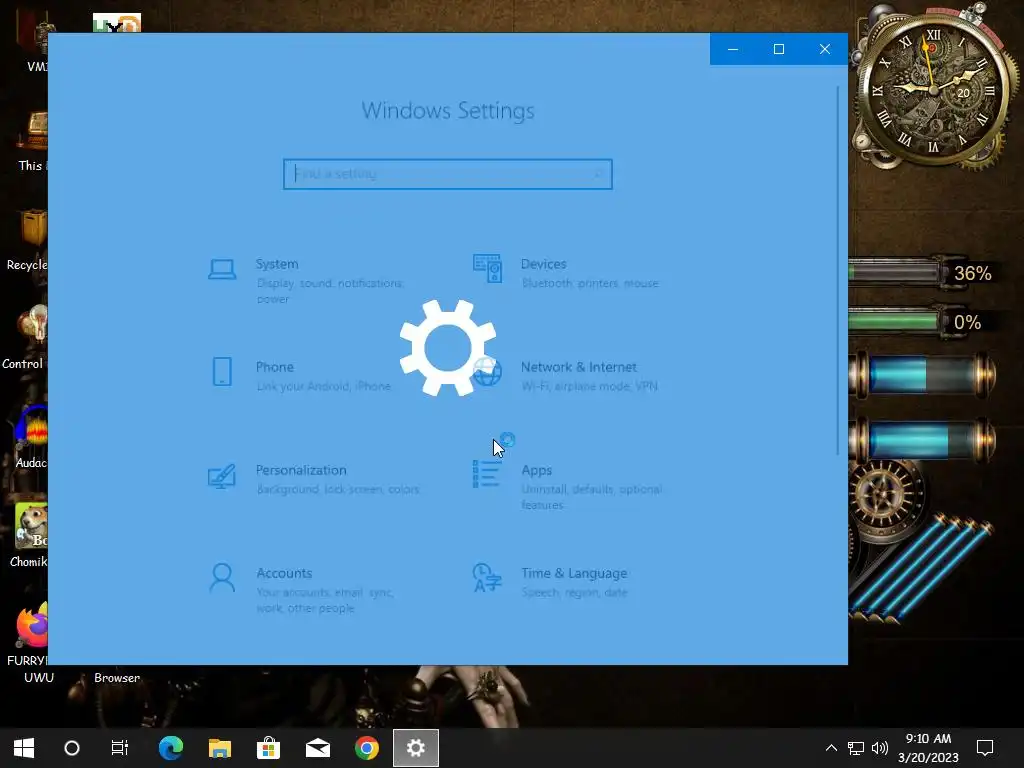The width and height of the screenshot is (1024, 768).
Task: Click the Time & Language label
Action: point(574,573)
